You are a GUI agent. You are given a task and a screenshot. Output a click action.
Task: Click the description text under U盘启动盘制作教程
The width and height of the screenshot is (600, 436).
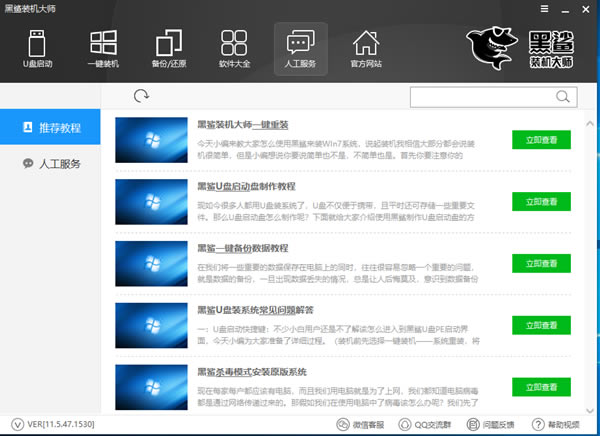tap(336, 211)
